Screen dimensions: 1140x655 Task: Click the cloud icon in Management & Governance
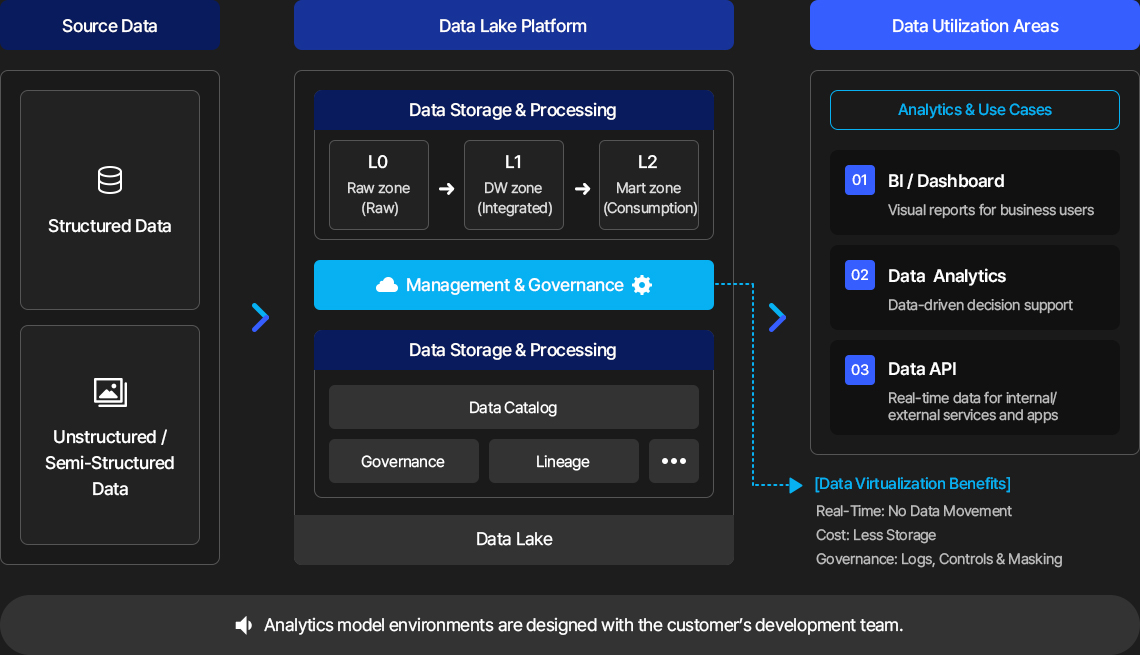387,285
